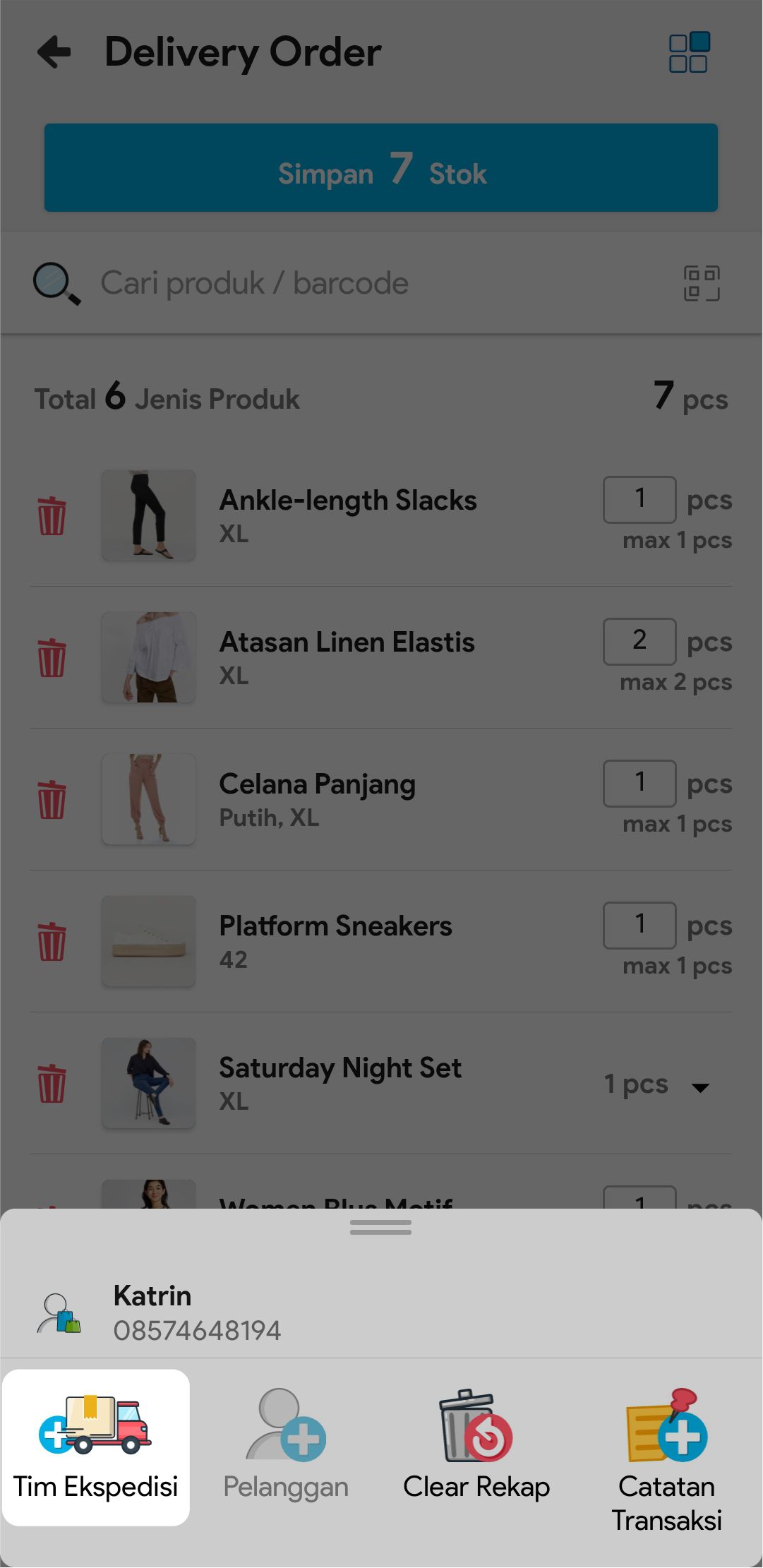Edit quantity box for Atasan Linen Elastis

coord(639,641)
